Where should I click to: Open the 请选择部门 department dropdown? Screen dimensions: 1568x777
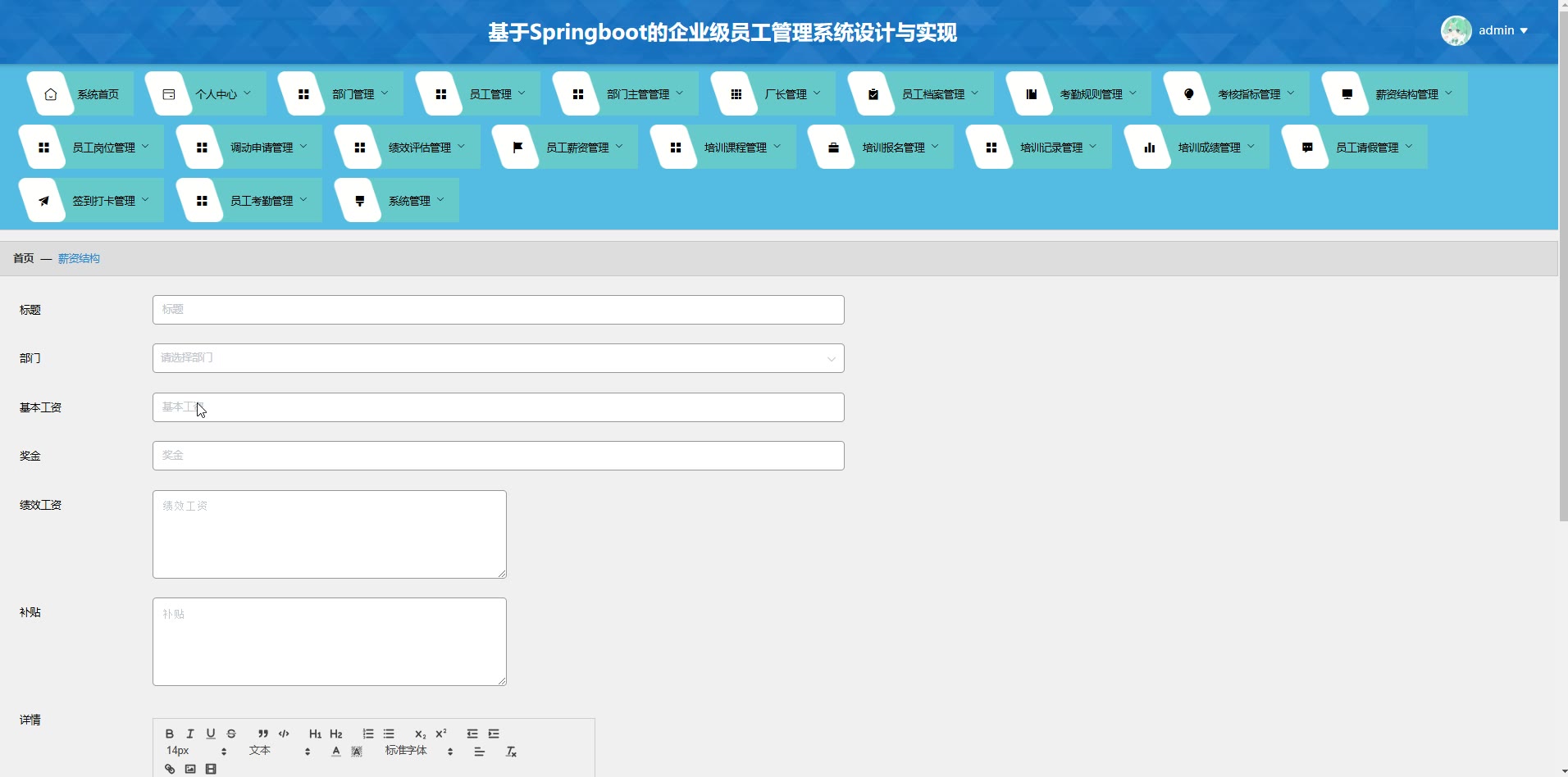tap(498, 358)
